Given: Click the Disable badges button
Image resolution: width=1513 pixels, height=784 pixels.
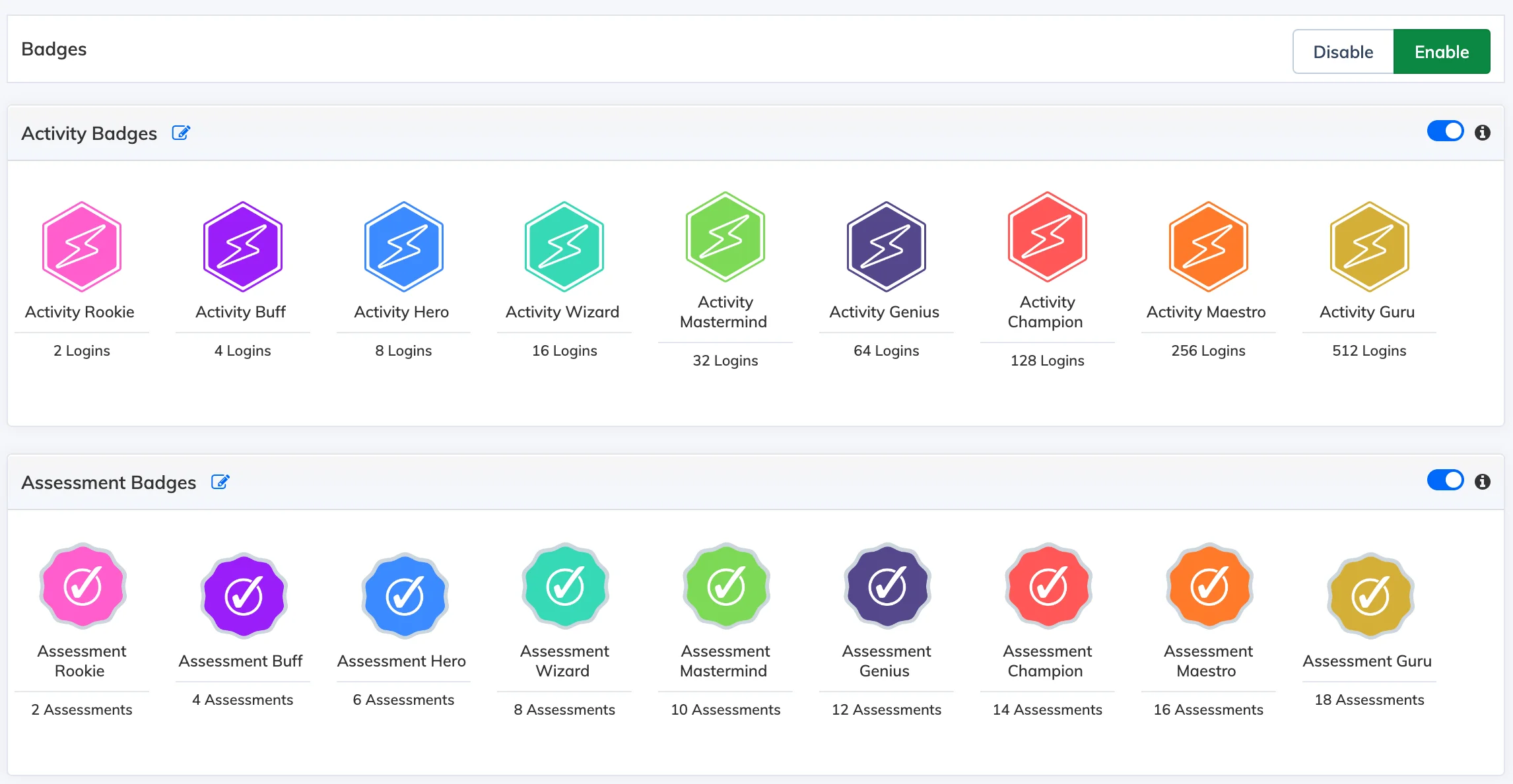Looking at the screenshot, I should 1343,51.
